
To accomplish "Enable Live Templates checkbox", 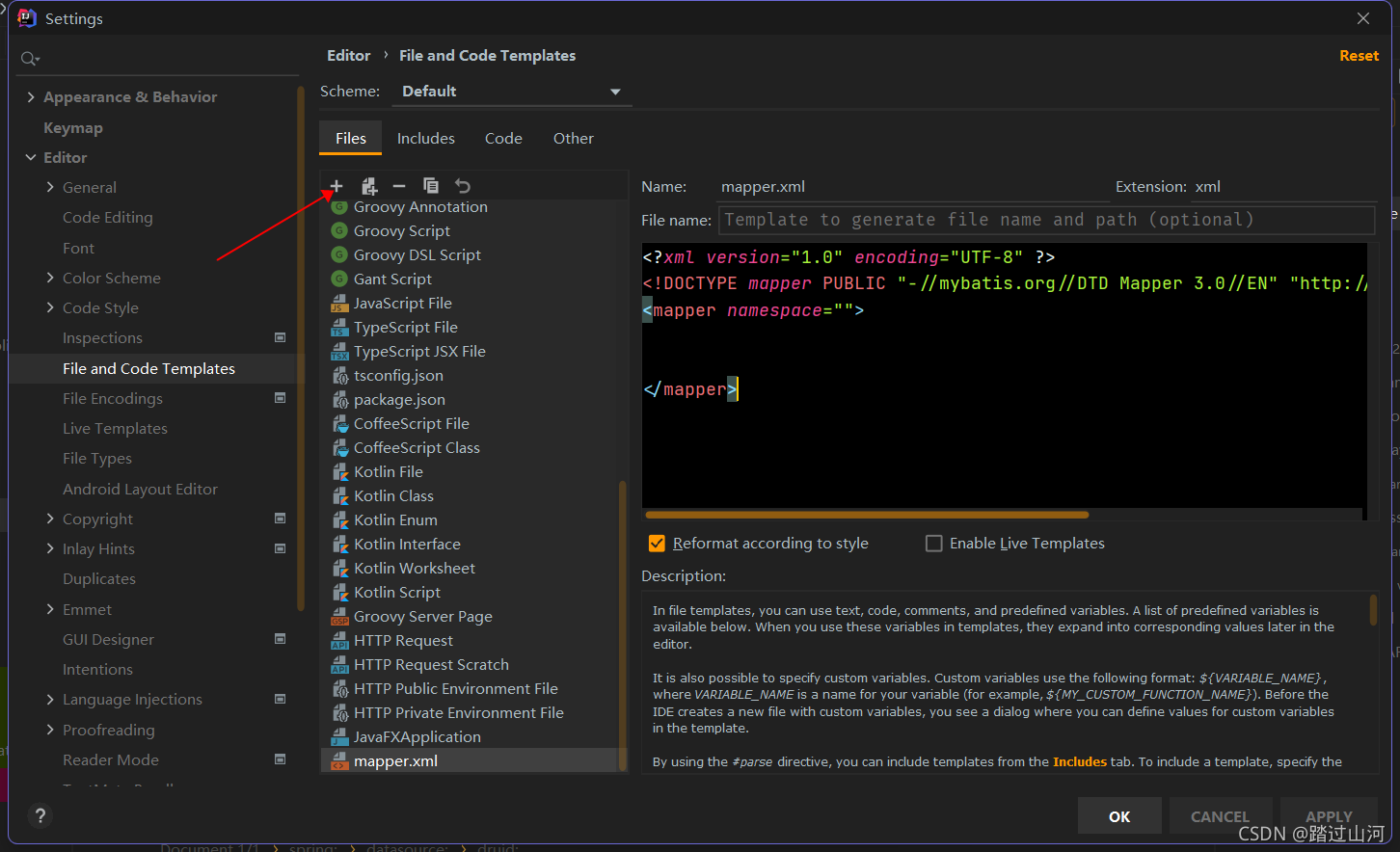I will click(x=933, y=544).
